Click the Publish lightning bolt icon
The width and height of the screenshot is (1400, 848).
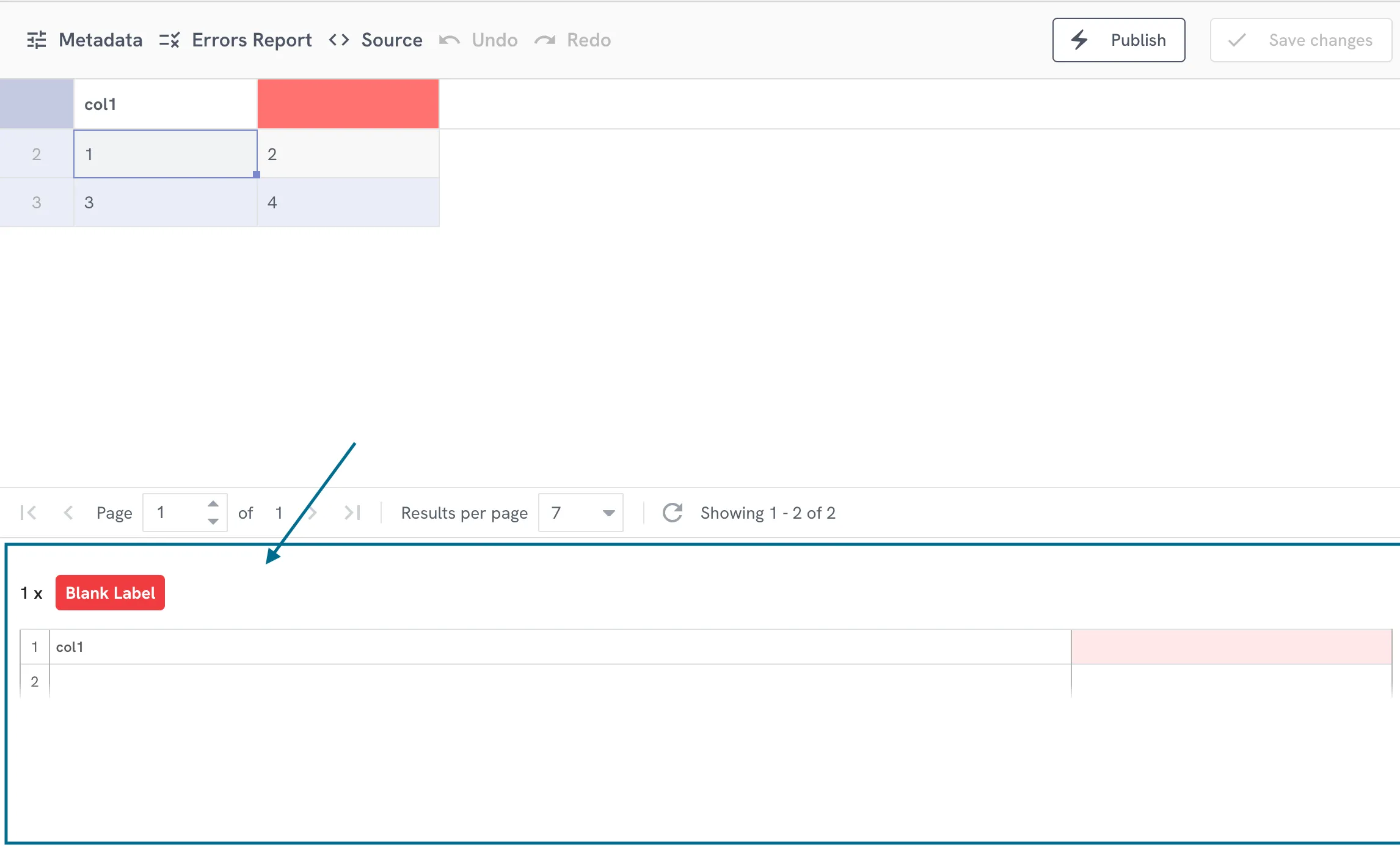(1080, 40)
